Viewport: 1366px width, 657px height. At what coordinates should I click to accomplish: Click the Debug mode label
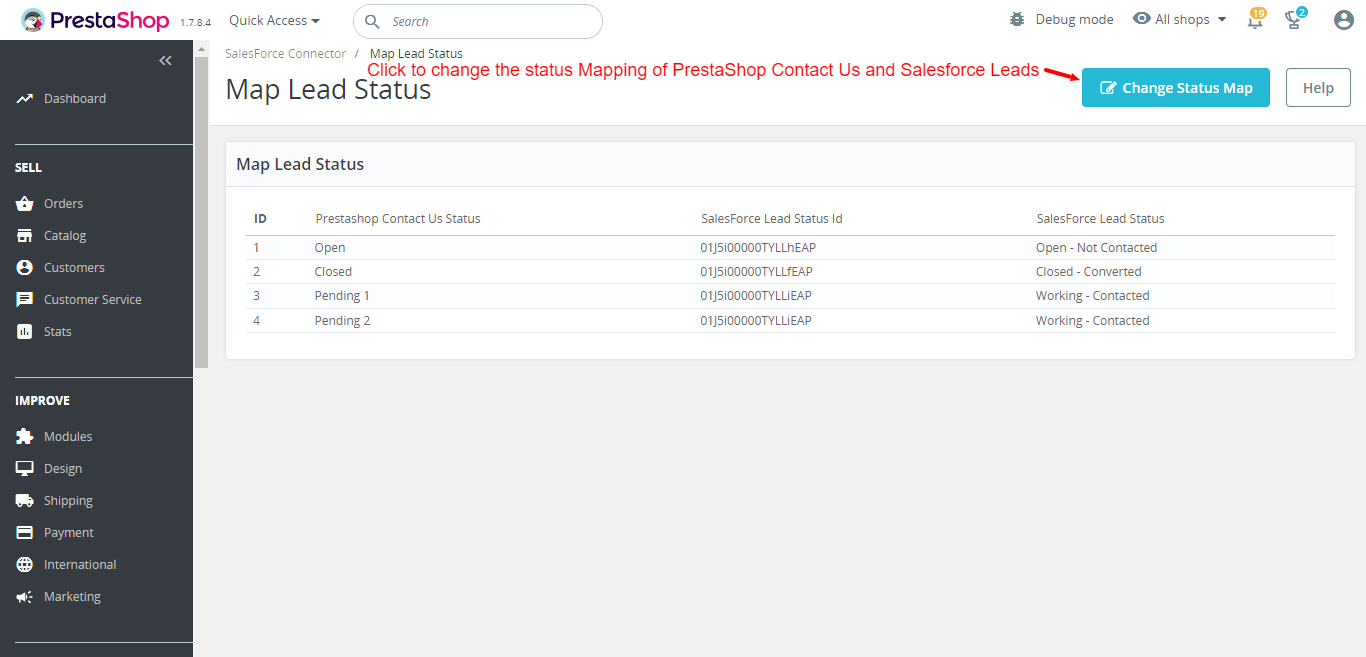coord(1075,20)
